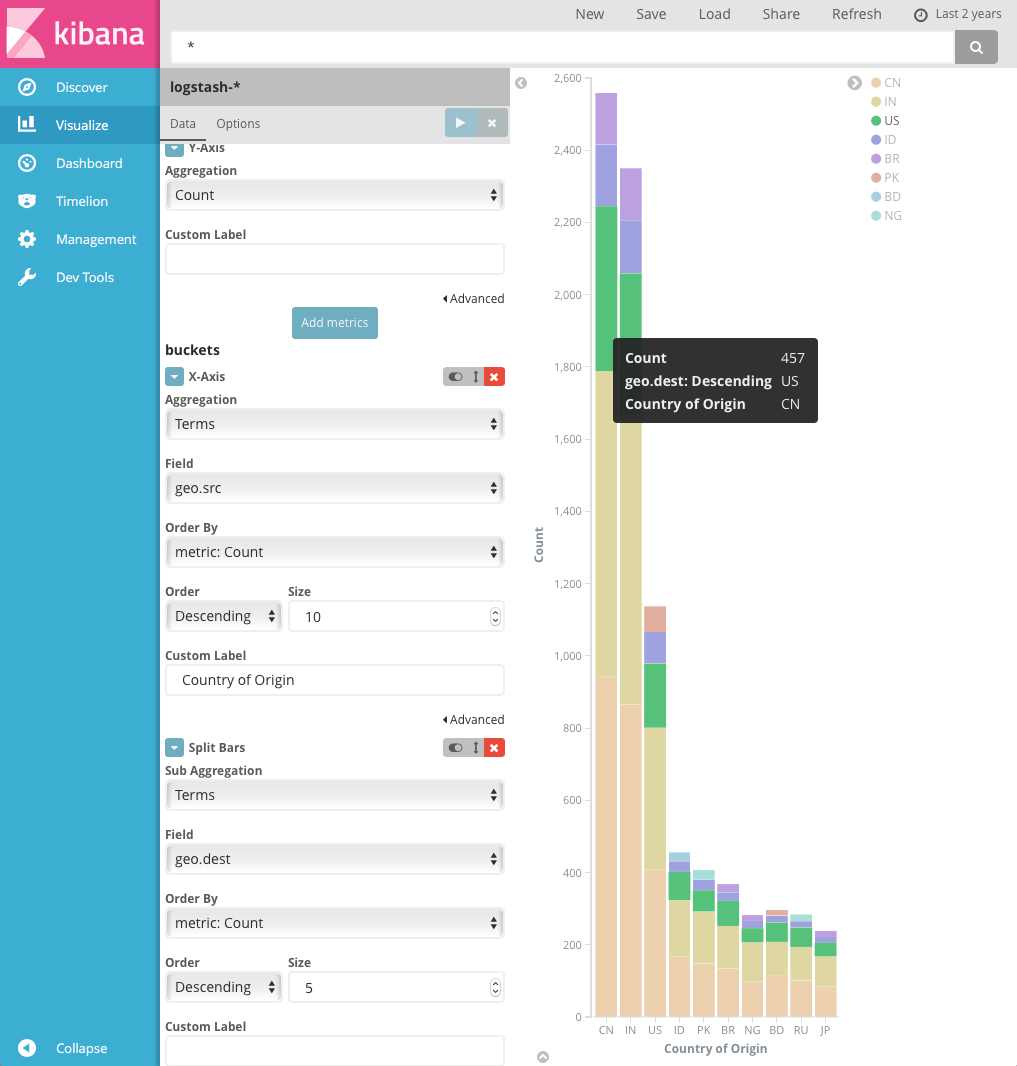The height and width of the screenshot is (1066, 1017).
Task: Collapse the Split Bars section with its chevron
Action: click(x=174, y=747)
